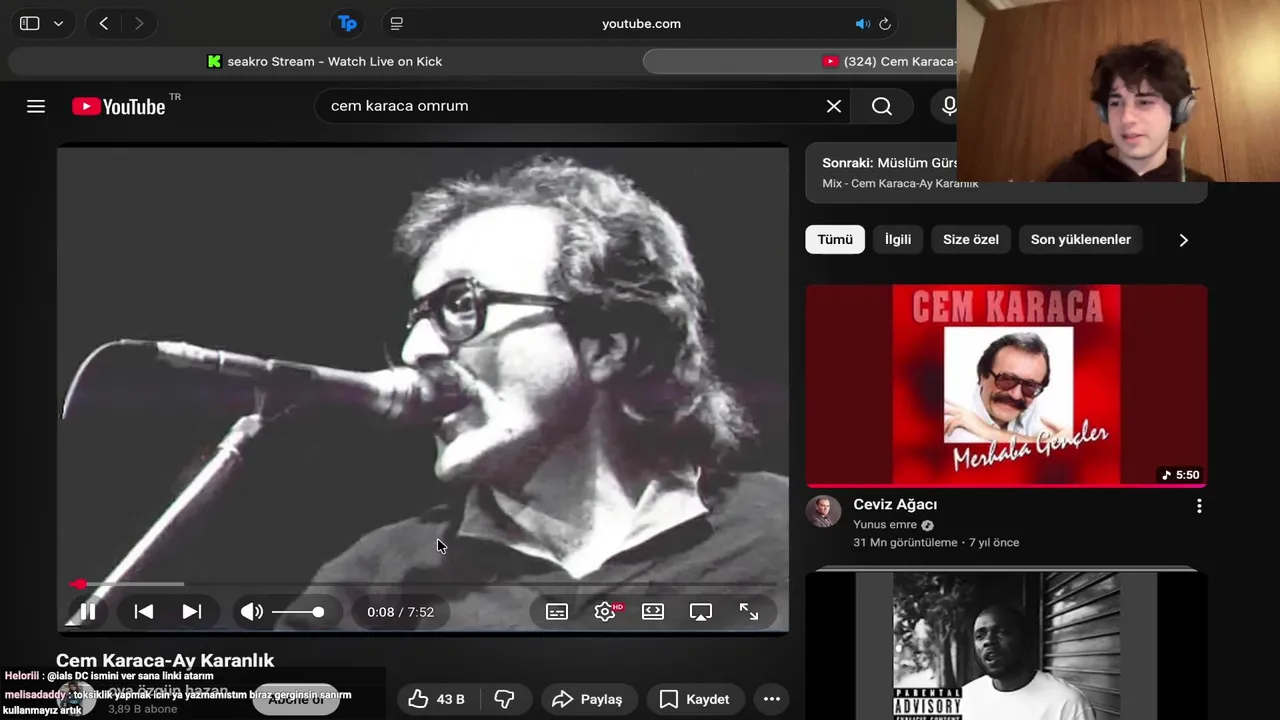This screenshot has width=1280, height=720.
Task: Show more filter chips with the right chevron
Action: [x=1183, y=240]
